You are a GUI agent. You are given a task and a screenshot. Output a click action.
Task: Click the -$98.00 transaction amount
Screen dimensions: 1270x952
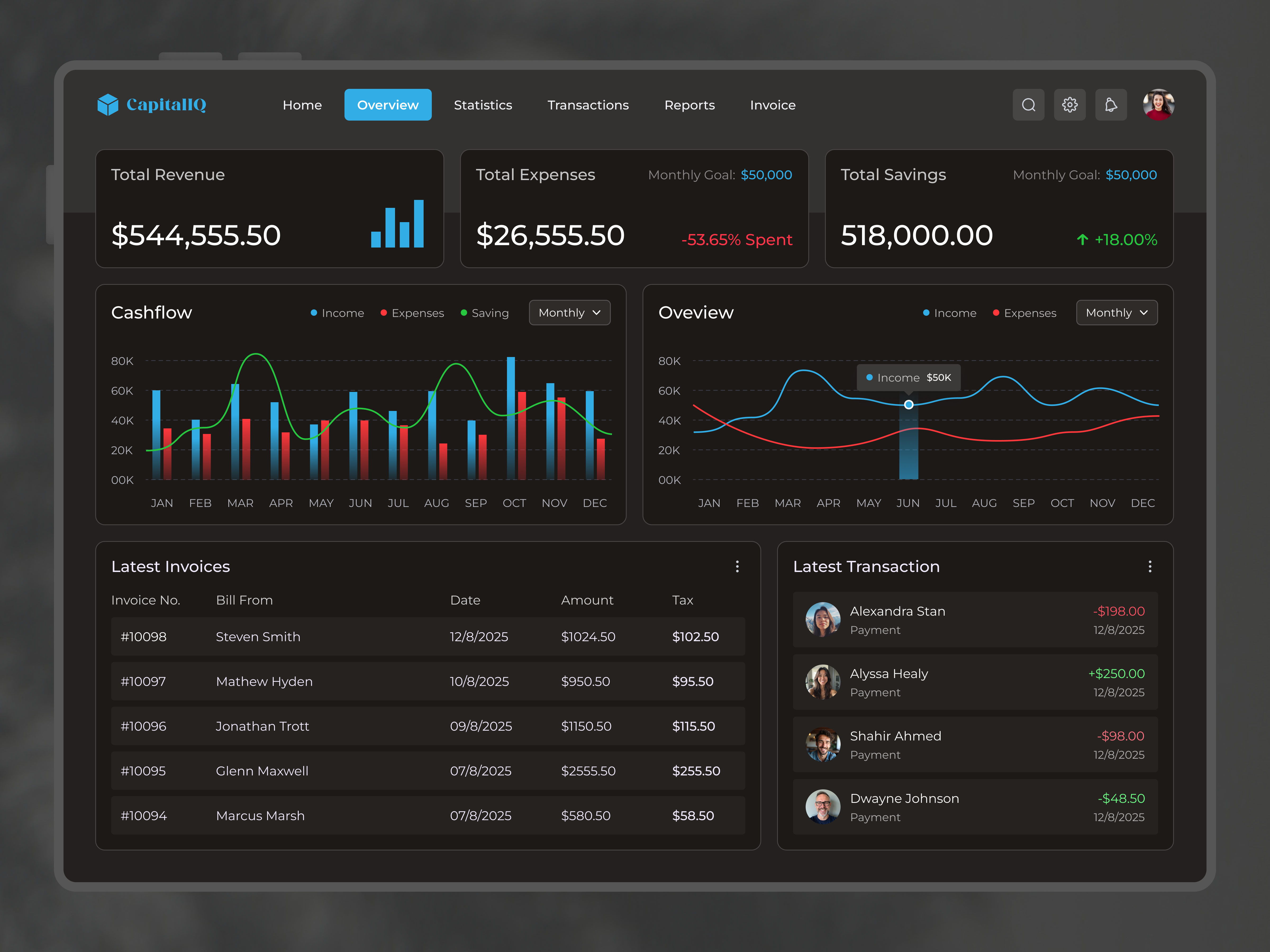1120,736
